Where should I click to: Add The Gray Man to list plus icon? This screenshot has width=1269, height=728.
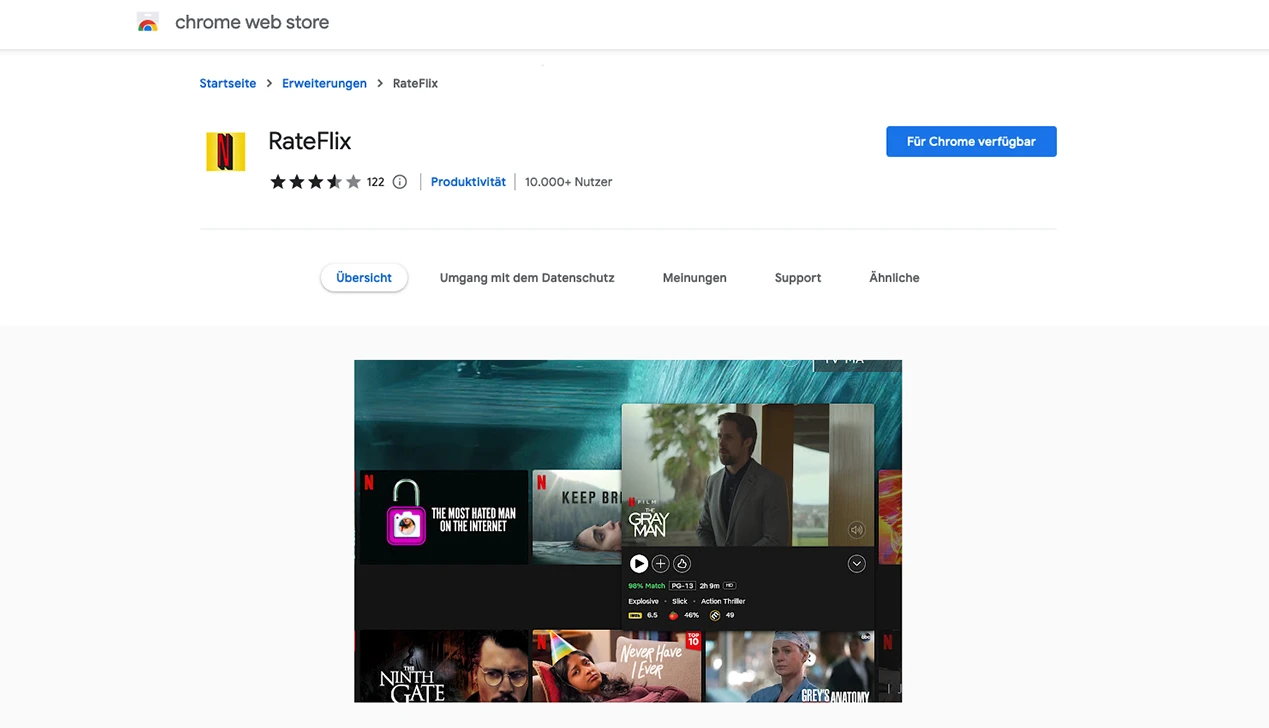(660, 564)
